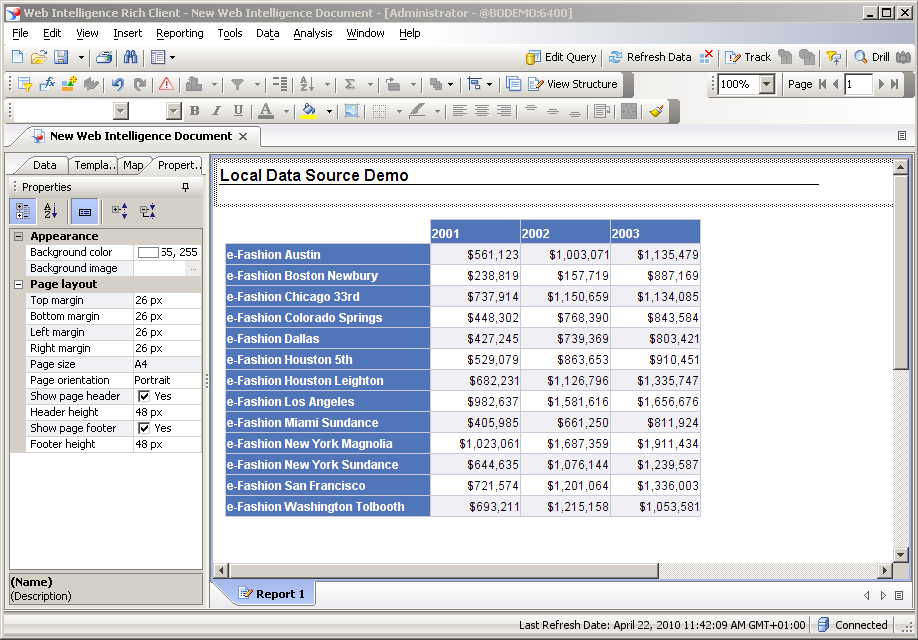The height and width of the screenshot is (640, 918).
Task: Open the filter dropdown arrow
Action: tap(257, 85)
